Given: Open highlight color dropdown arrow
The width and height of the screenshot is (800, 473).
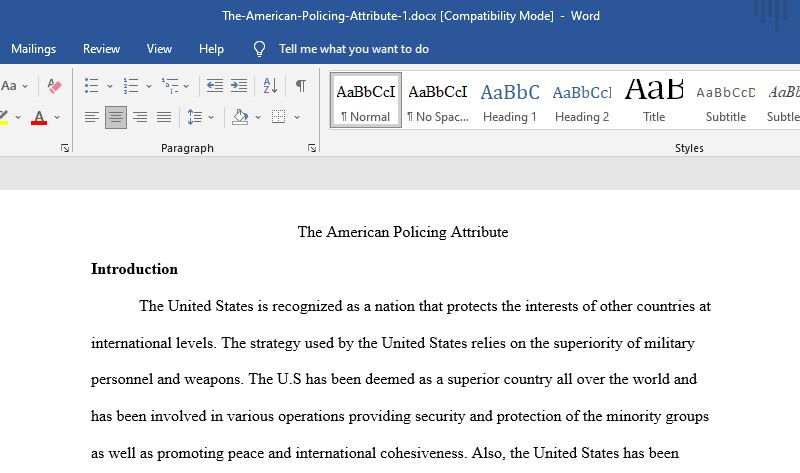Looking at the screenshot, I should click(x=18, y=118).
